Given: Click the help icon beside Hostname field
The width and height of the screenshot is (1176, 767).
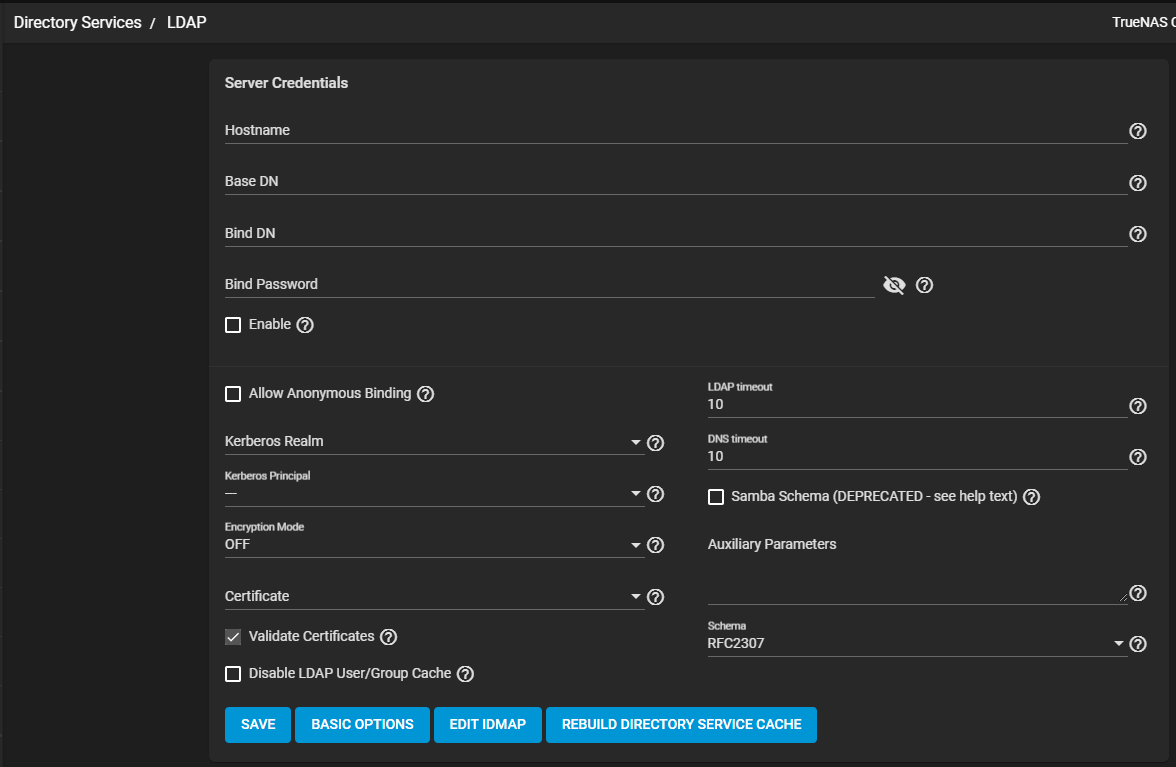Looking at the screenshot, I should coord(1137,131).
